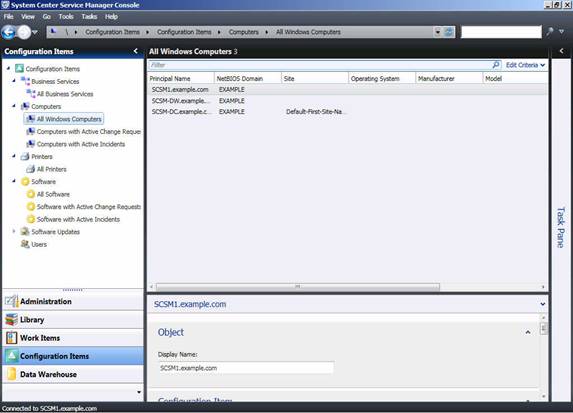Open the File menu

8,16
